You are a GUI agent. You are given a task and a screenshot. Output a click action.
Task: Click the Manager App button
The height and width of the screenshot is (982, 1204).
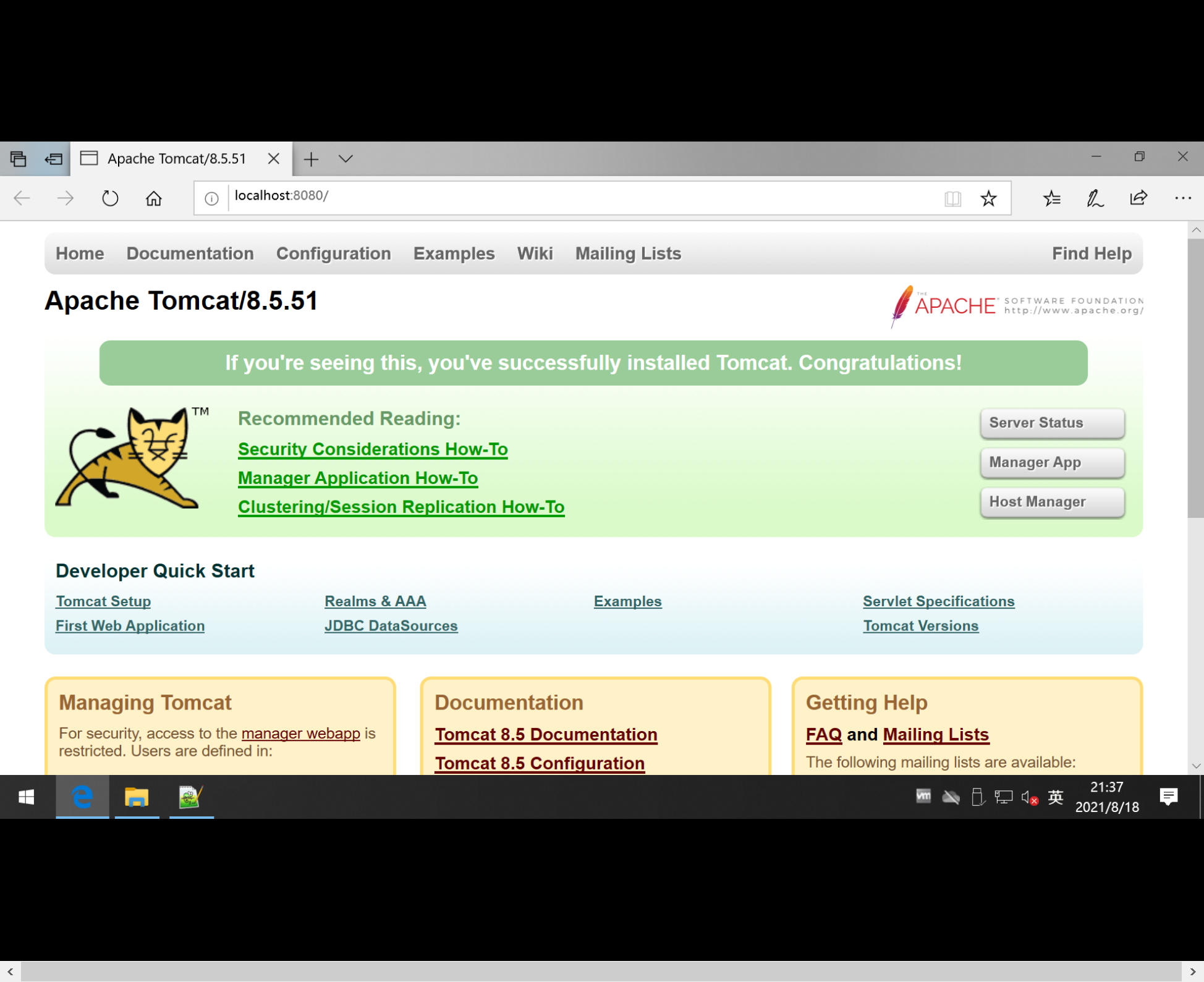click(x=1052, y=462)
